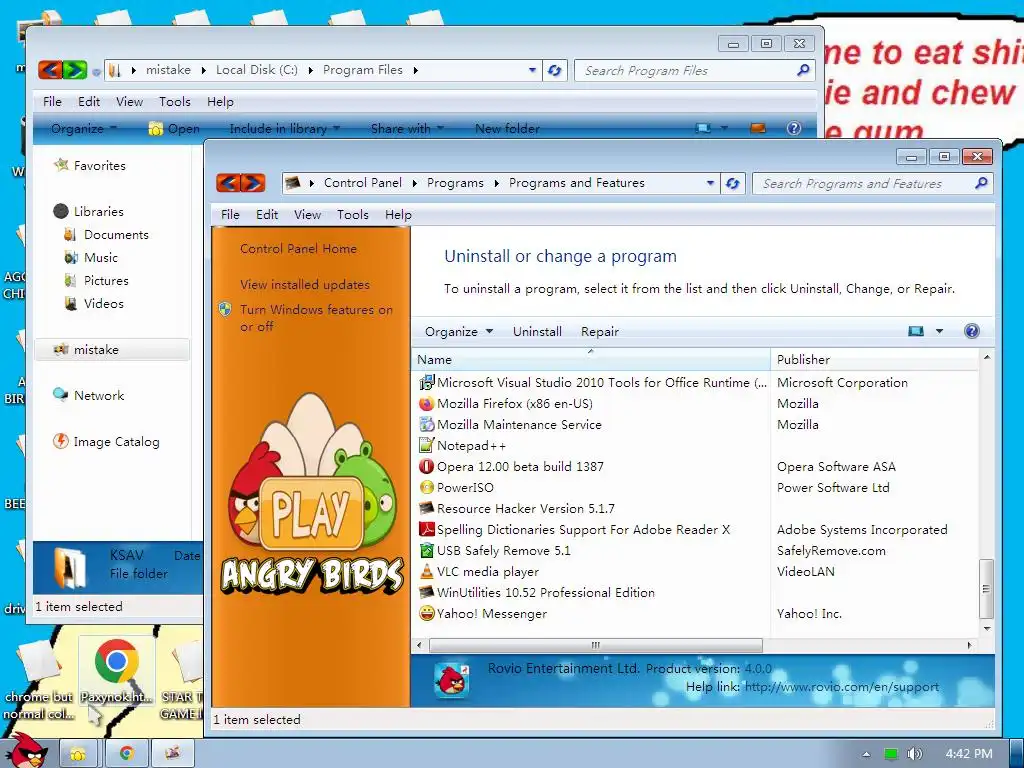
Task: Click the PowerISO program icon
Action: tap(426, 487)
